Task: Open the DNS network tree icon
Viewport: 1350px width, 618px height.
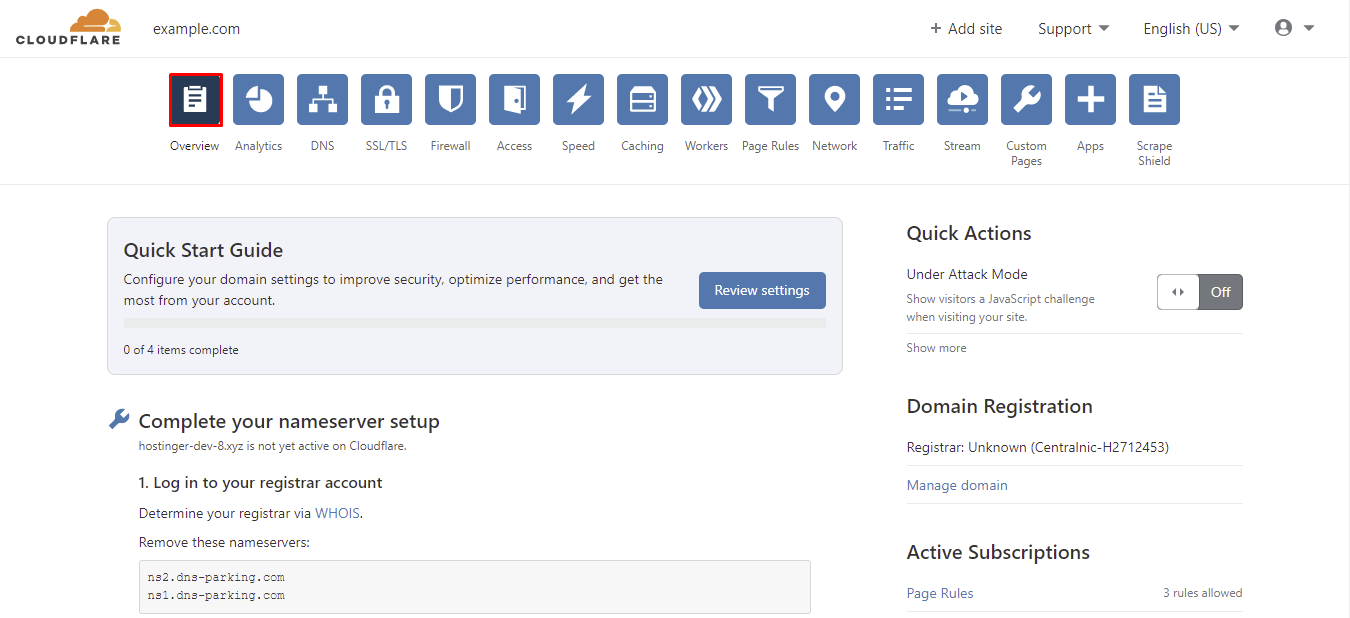Action: 322,100
